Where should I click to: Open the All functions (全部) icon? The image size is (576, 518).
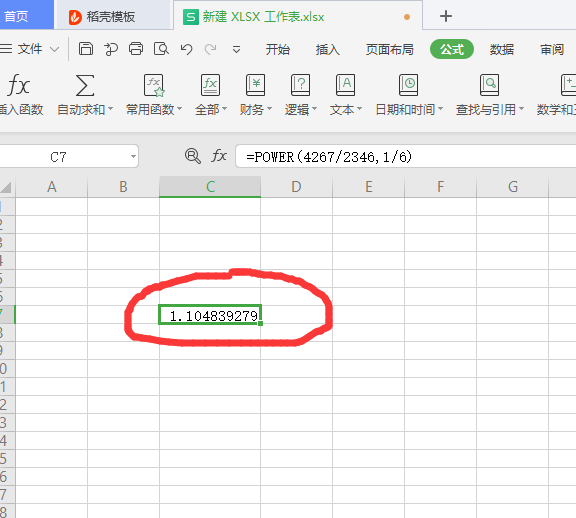[210, 85]
